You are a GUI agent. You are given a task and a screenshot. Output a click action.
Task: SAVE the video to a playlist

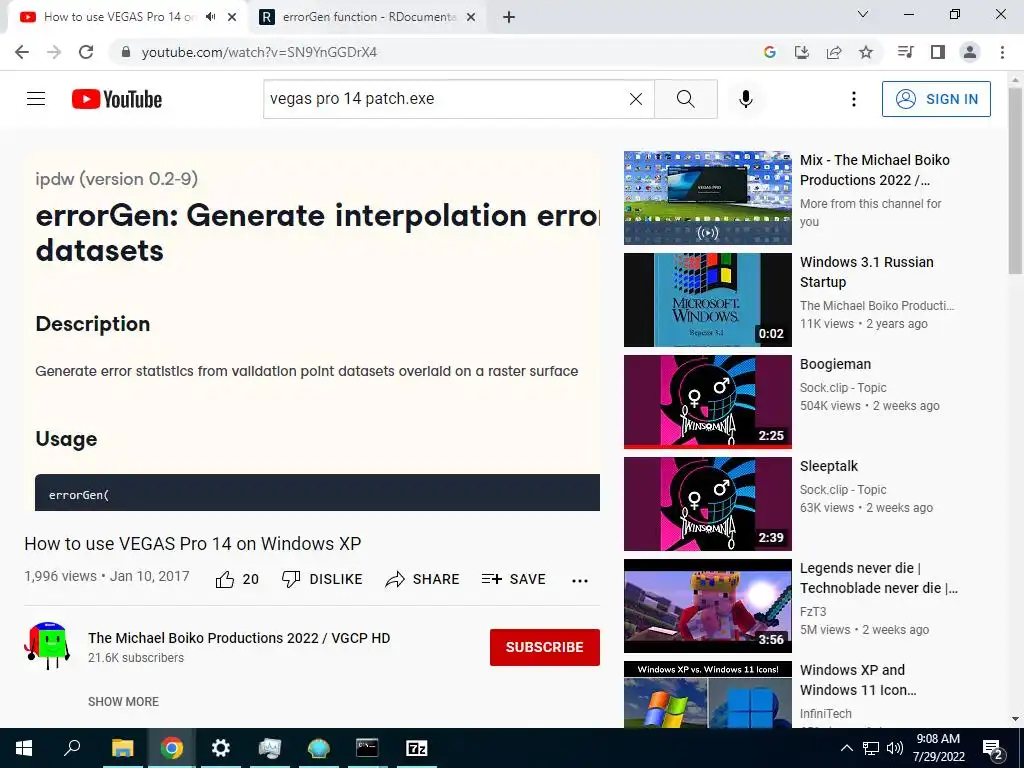click(x=513, y=579)
